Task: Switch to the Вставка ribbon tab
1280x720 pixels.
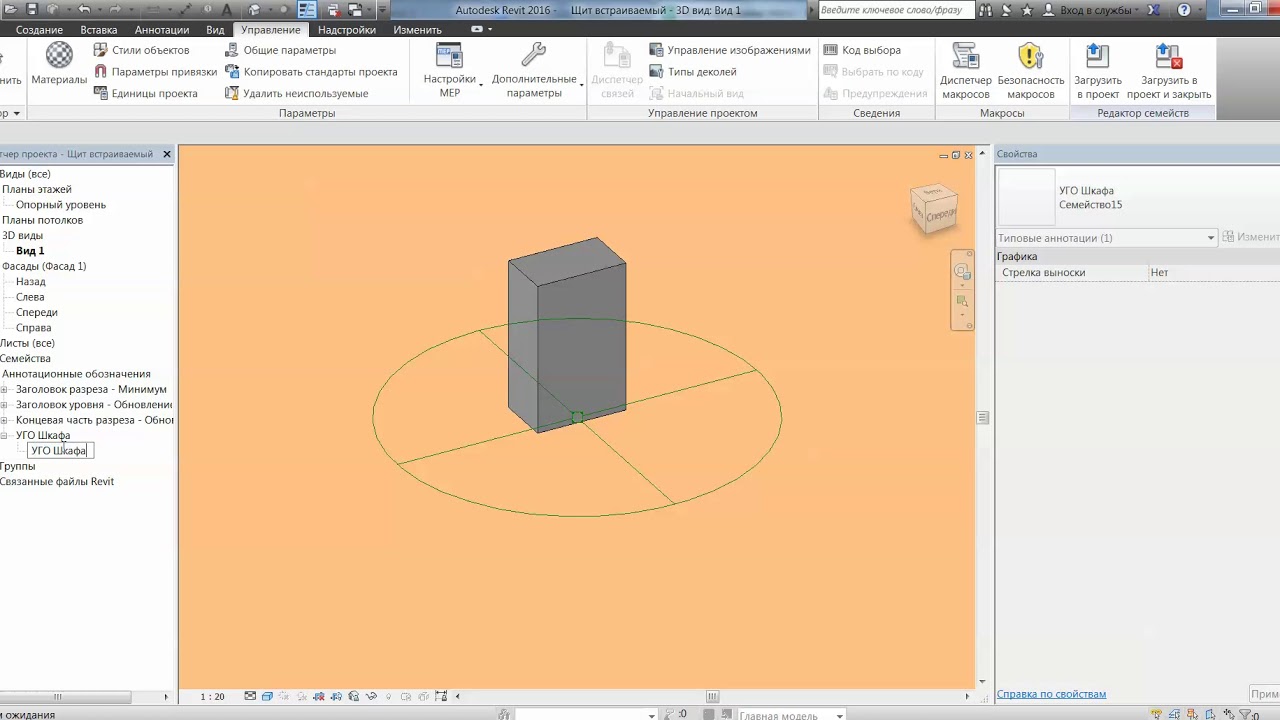Action: click(99, 30)
